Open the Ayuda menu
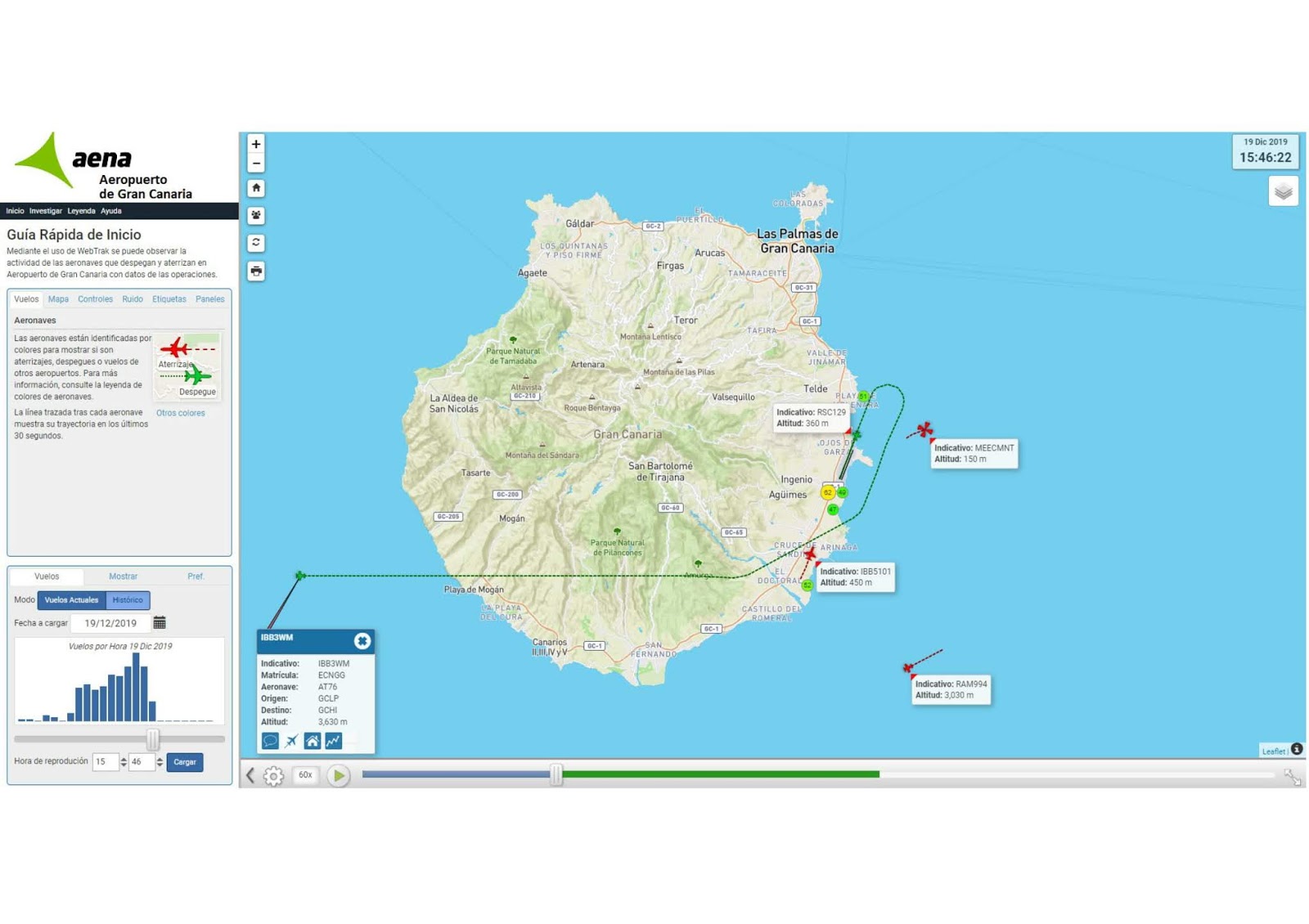This screenshot has width=1309, height=924. (111, 211)
